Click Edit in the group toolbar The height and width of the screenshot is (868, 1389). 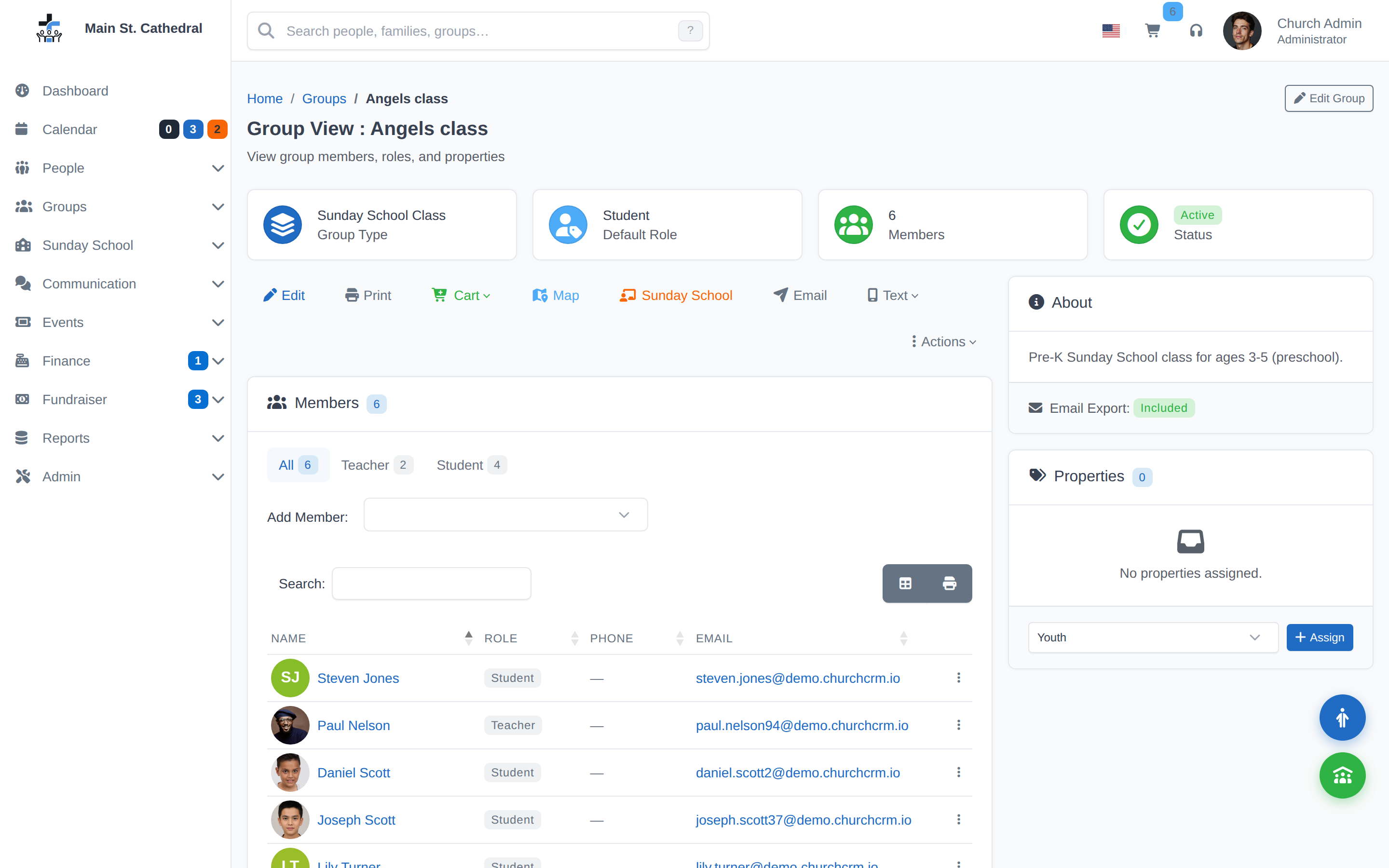pos(284,295)
